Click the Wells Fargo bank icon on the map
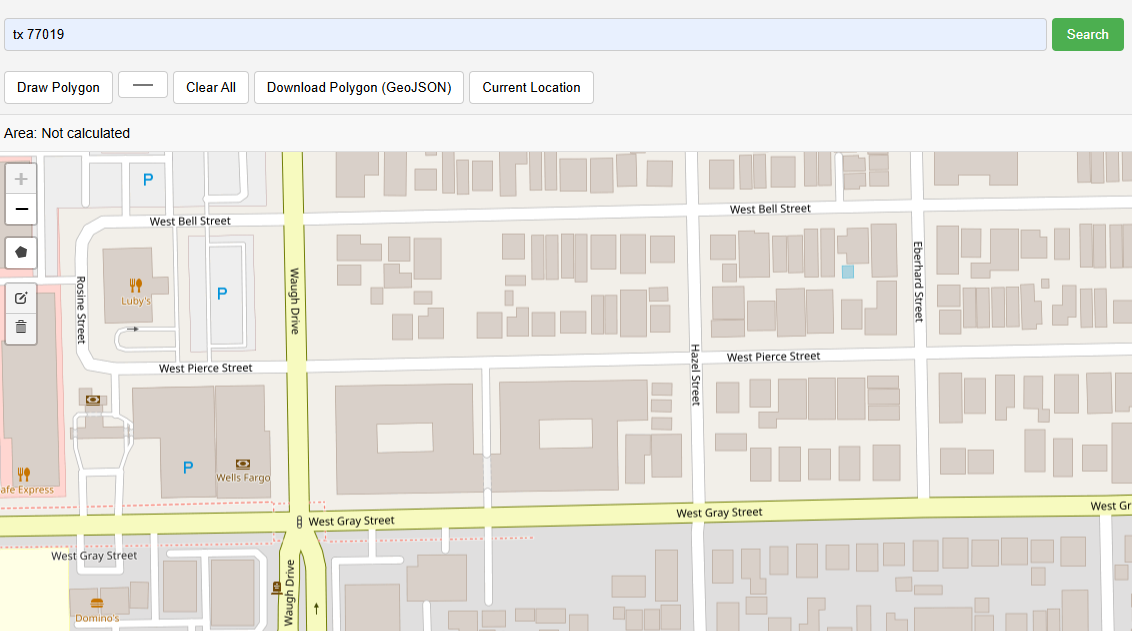Screen dimensions: 1132x631 (x=242, y=463)
